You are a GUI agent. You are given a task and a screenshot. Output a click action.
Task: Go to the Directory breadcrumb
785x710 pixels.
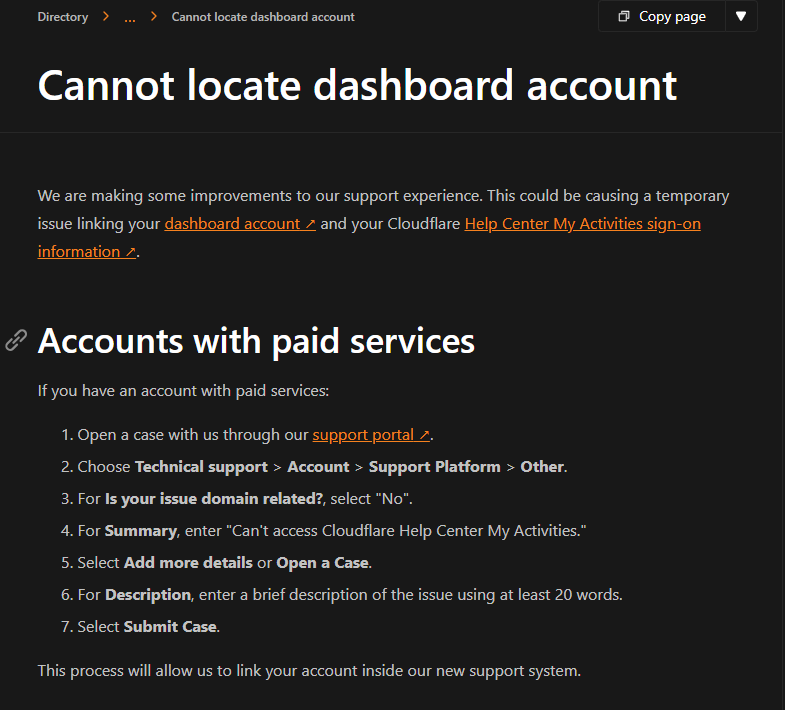[63, 17]
